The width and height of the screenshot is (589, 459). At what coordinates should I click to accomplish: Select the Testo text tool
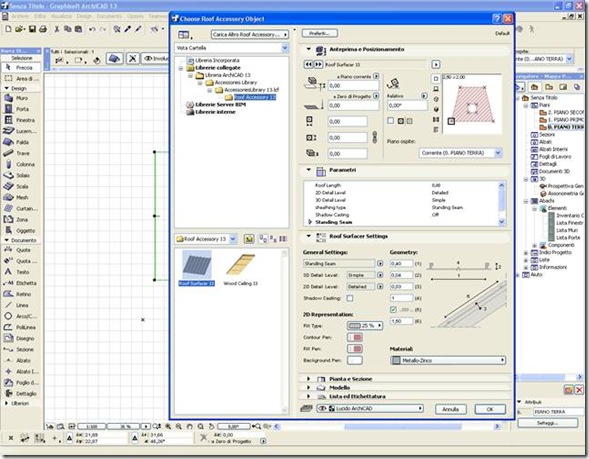(x=21, y=272)
